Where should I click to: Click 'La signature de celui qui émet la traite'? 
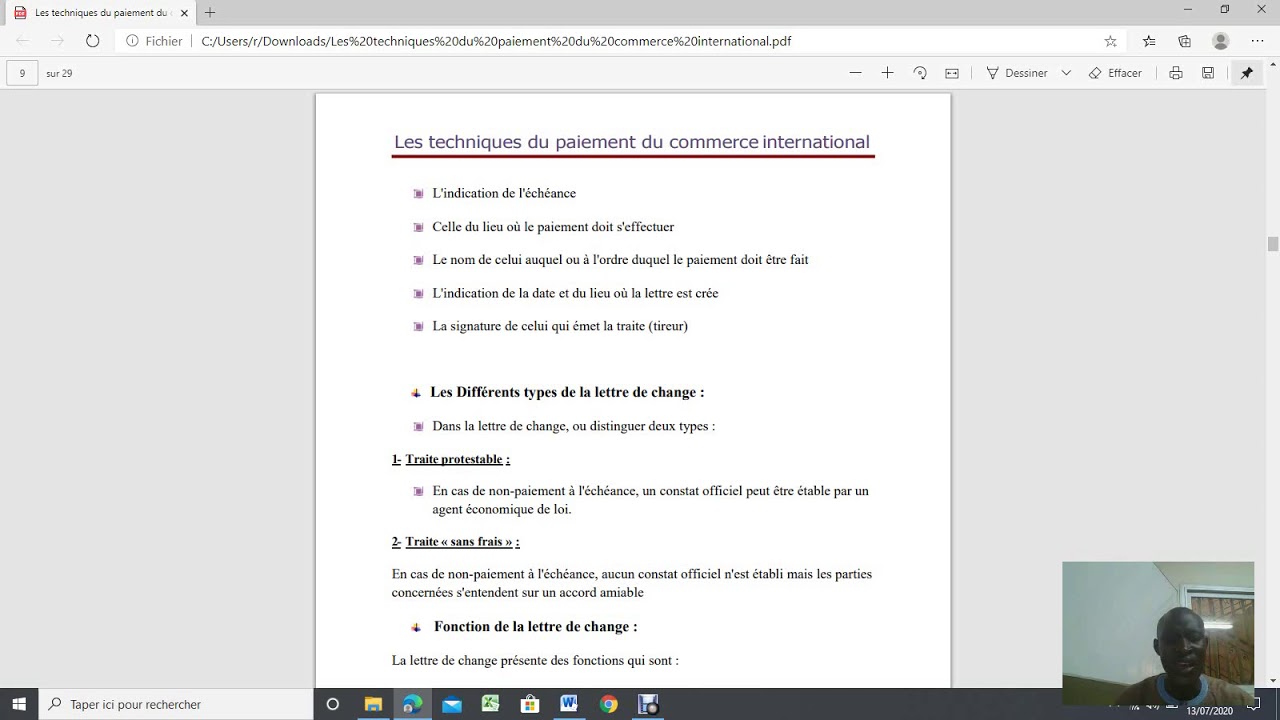[x=560, y=326]
